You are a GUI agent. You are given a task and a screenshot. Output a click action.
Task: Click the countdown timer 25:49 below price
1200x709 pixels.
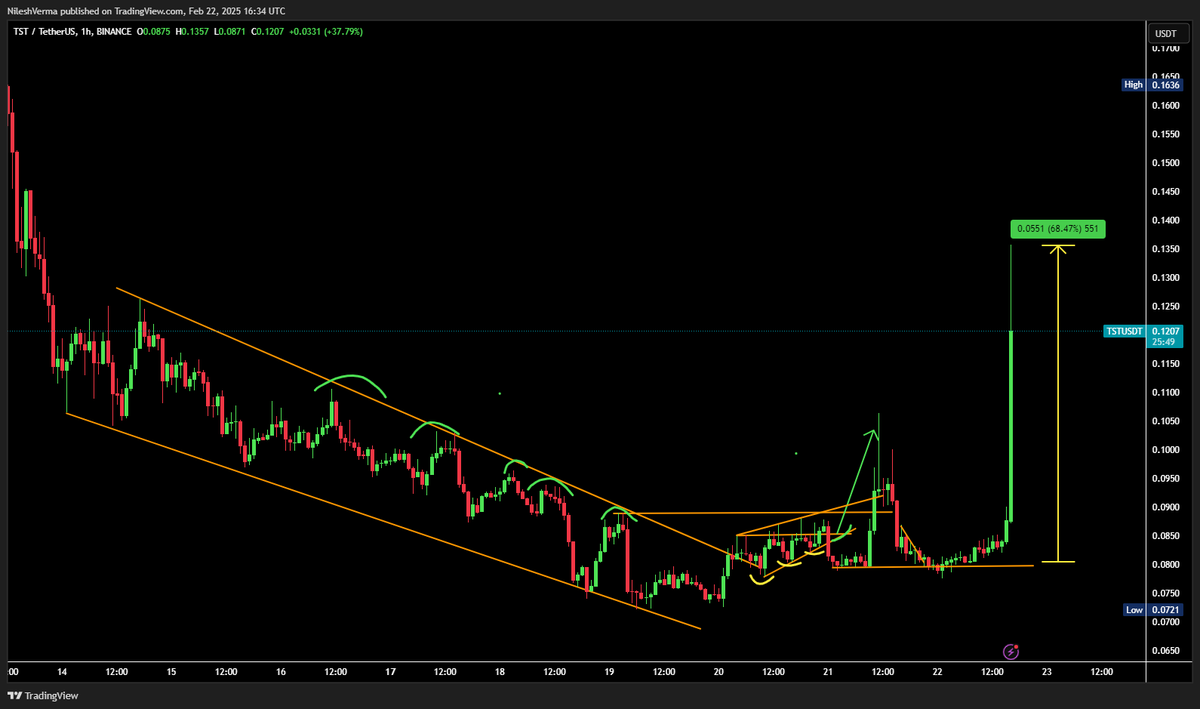pos(1163,341)
